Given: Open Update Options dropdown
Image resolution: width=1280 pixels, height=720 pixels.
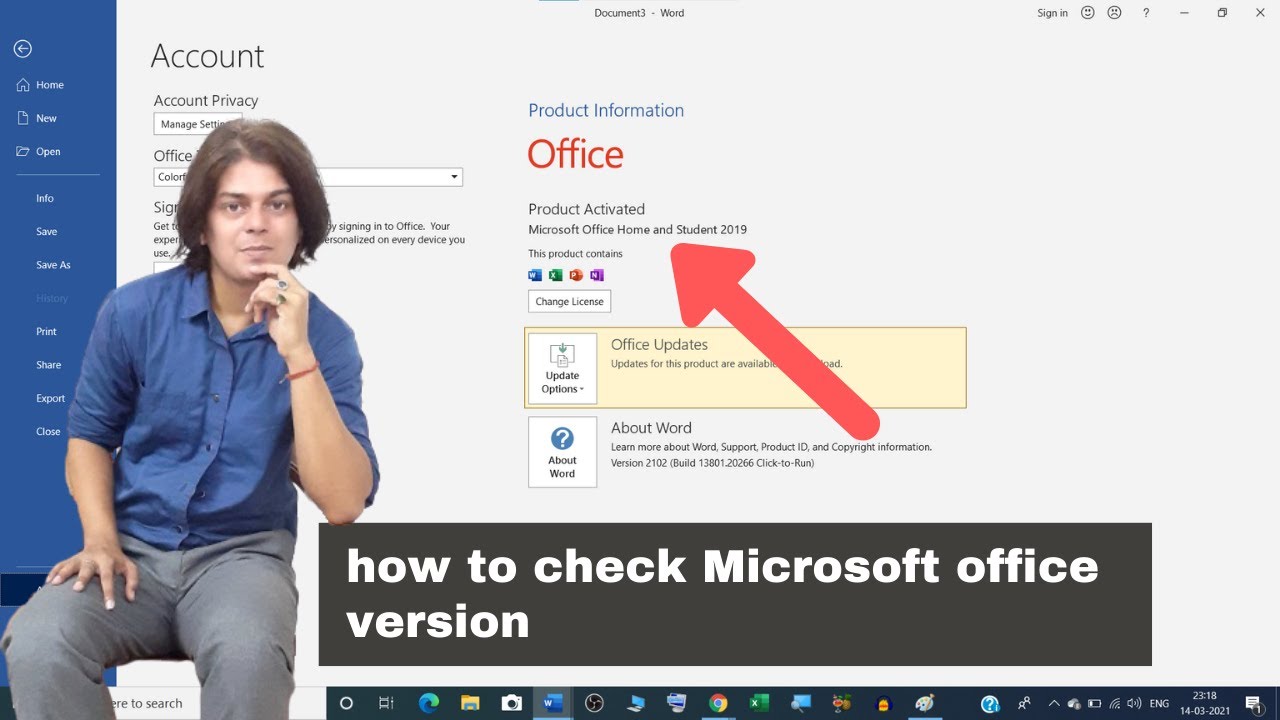Looking at the screenshot, I should 562,368.
